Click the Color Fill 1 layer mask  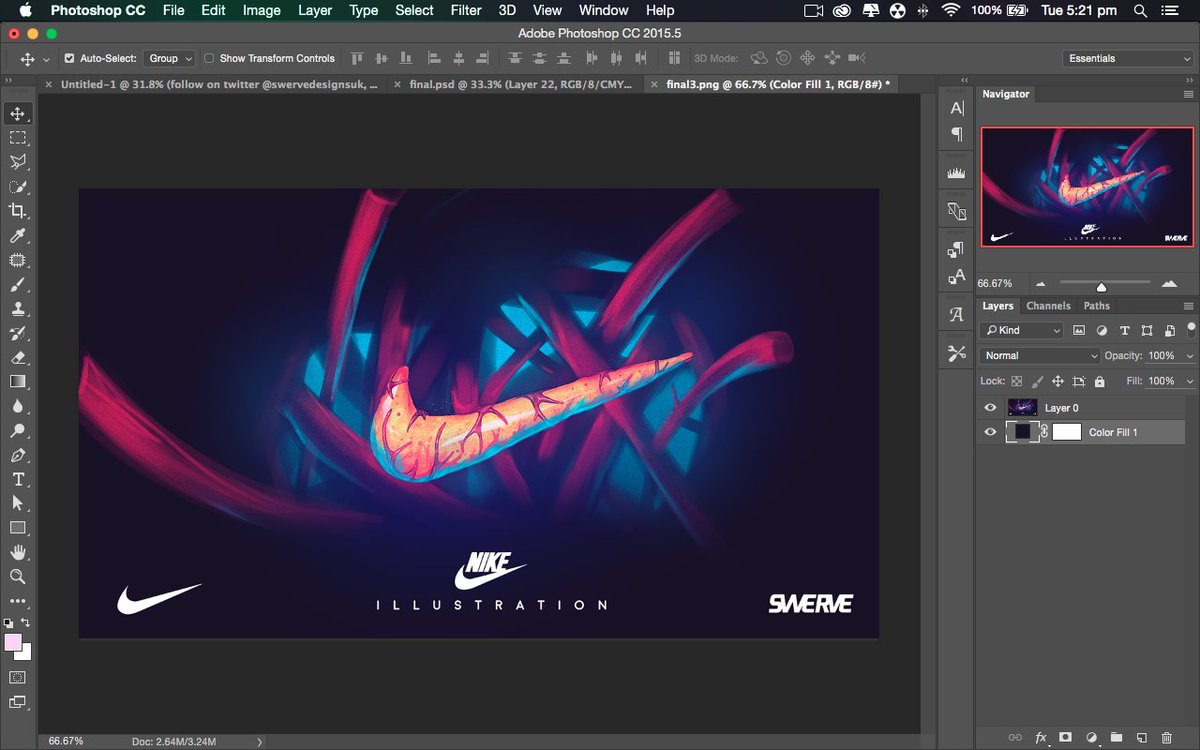1067,432
